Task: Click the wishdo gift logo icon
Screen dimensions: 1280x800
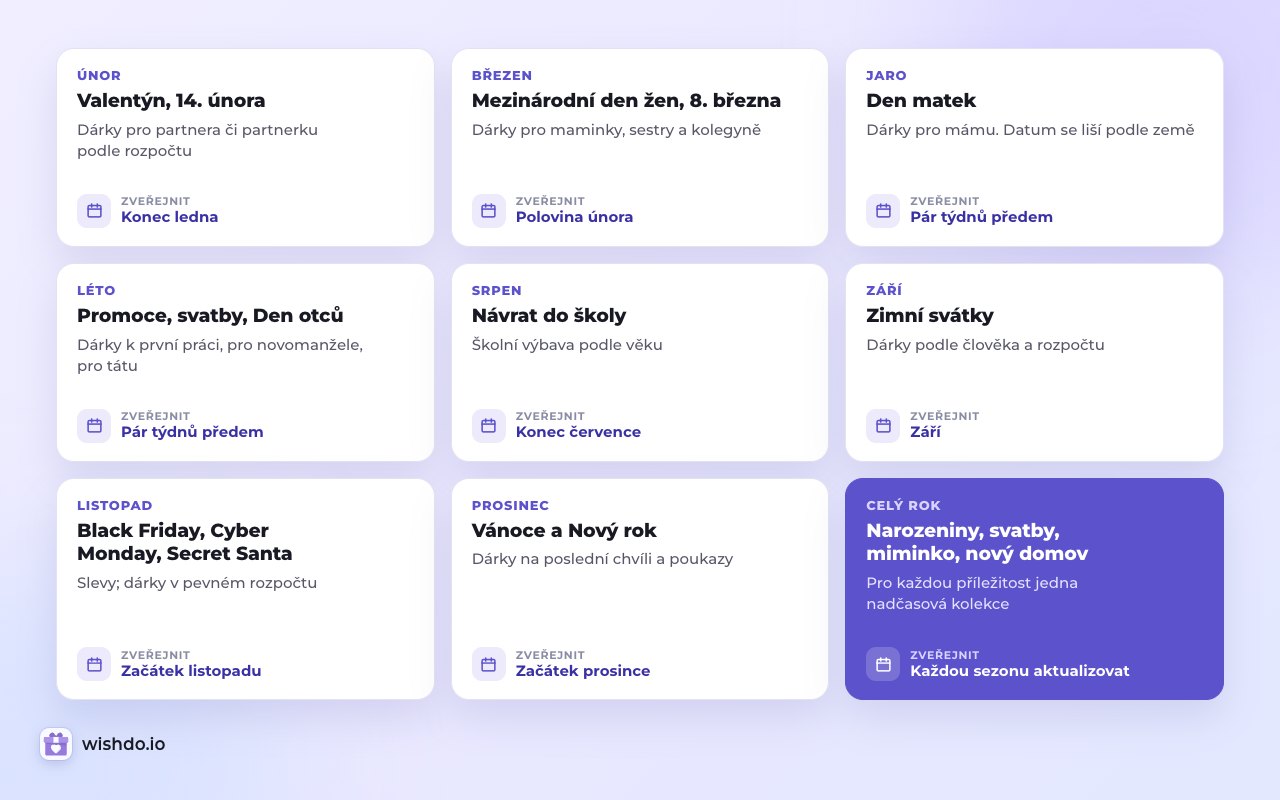Action: [x=56, y=744]
